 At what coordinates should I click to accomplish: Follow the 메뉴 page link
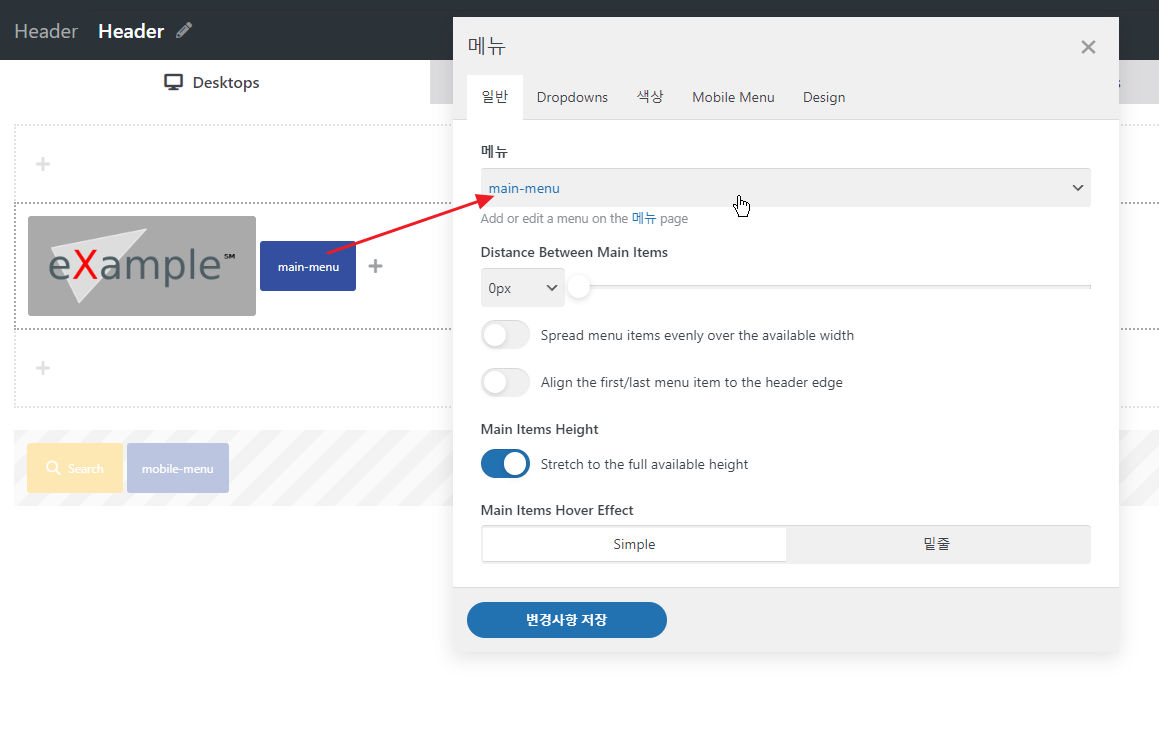point(644,219)
